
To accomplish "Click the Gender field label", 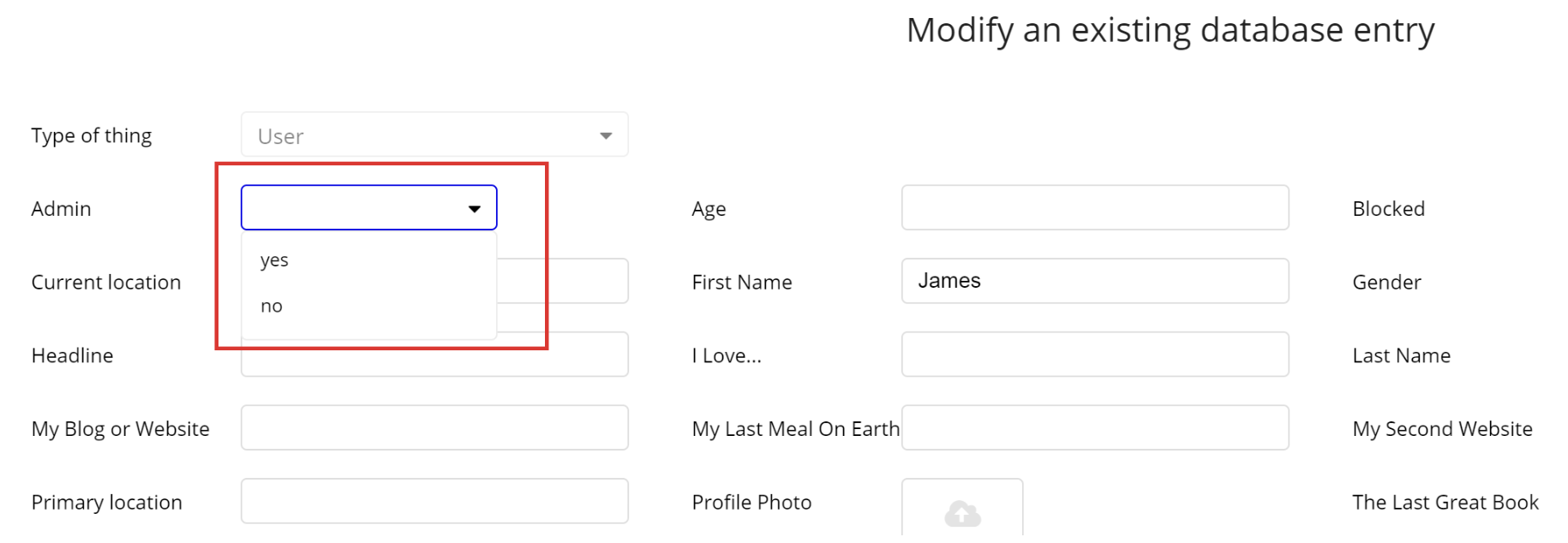I will pos(1386,283).
